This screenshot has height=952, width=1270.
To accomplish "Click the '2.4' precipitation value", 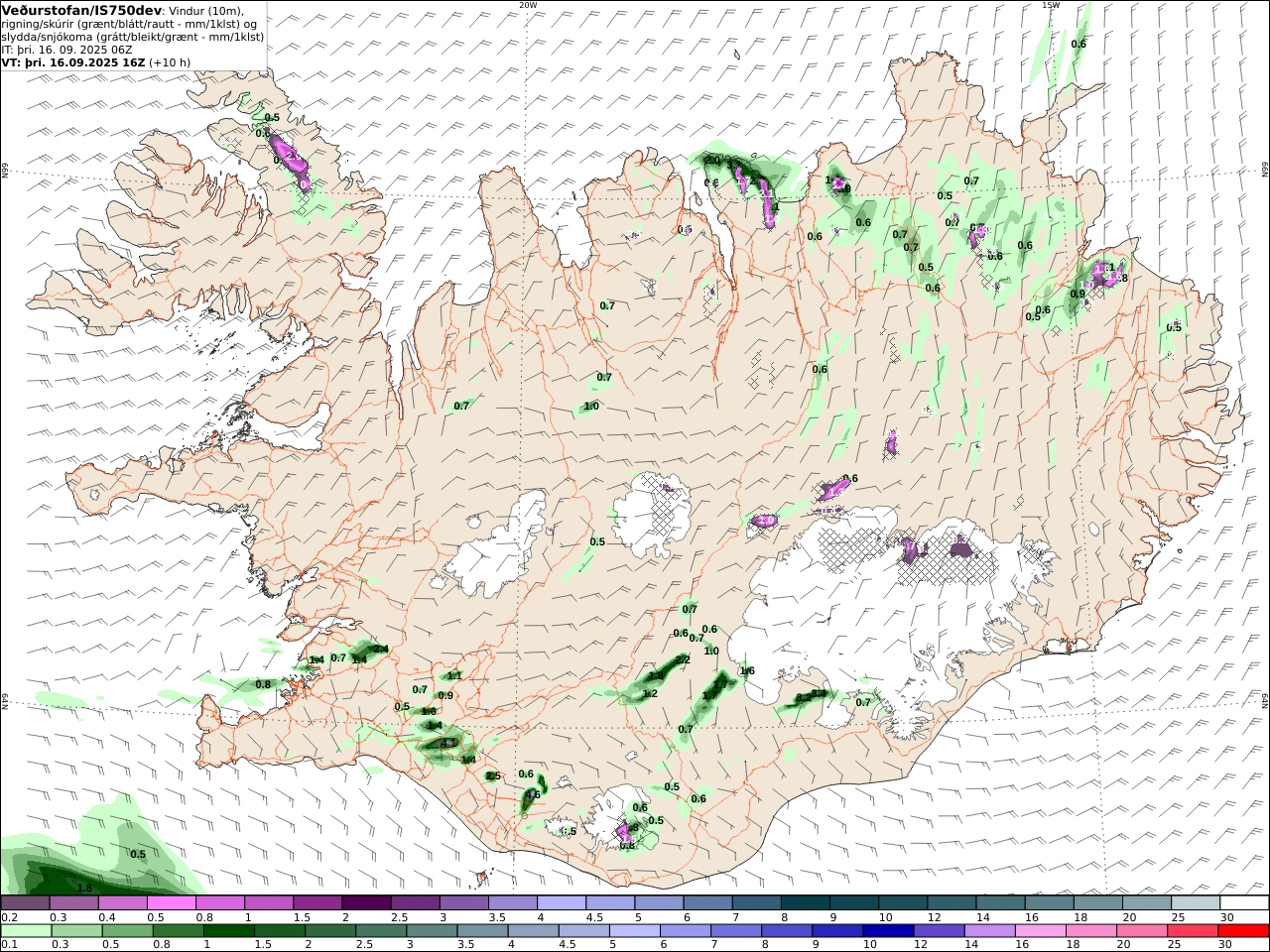I will coord(380,649).
